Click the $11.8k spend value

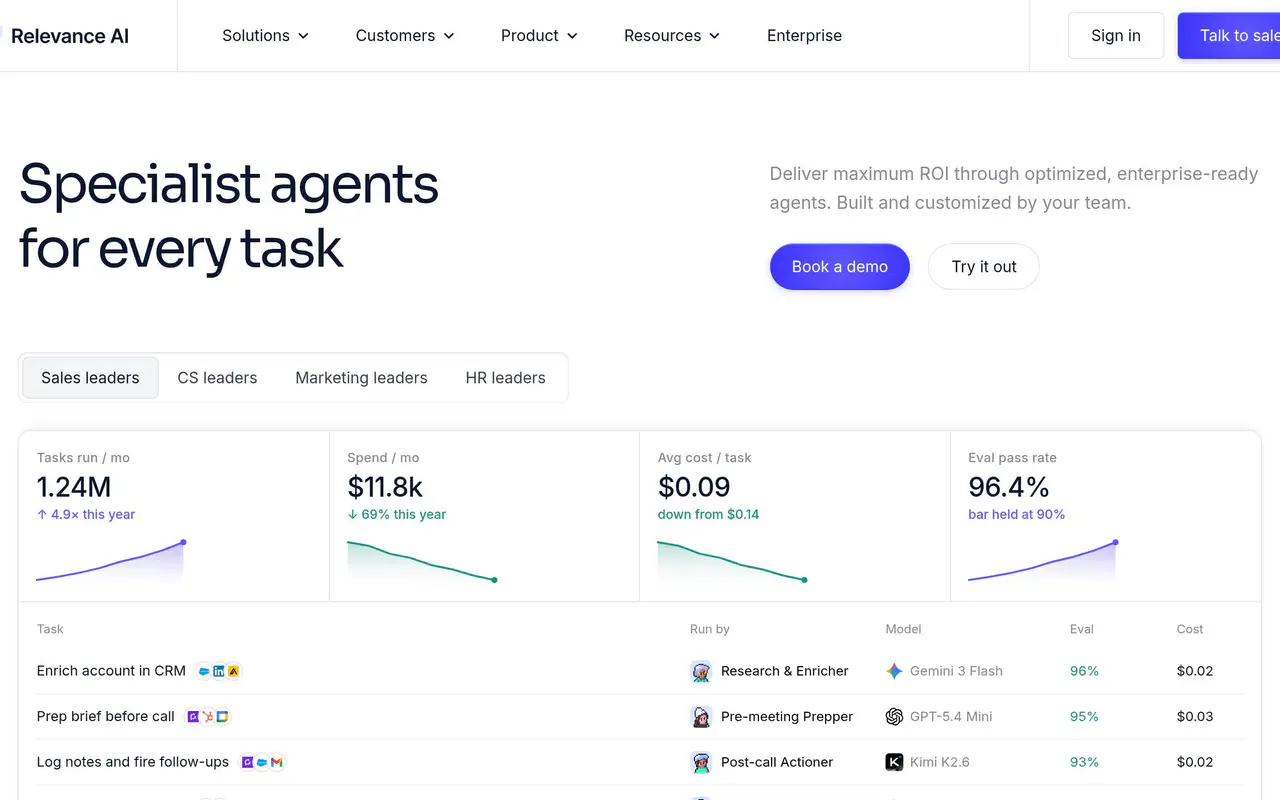coord(385,487)
